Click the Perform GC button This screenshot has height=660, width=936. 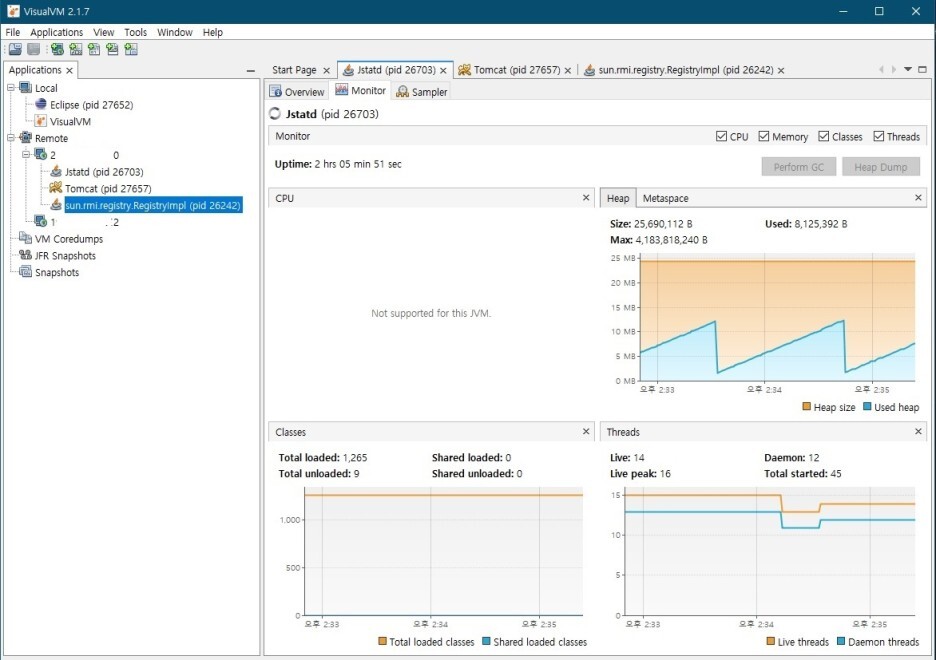click(799, 167)
